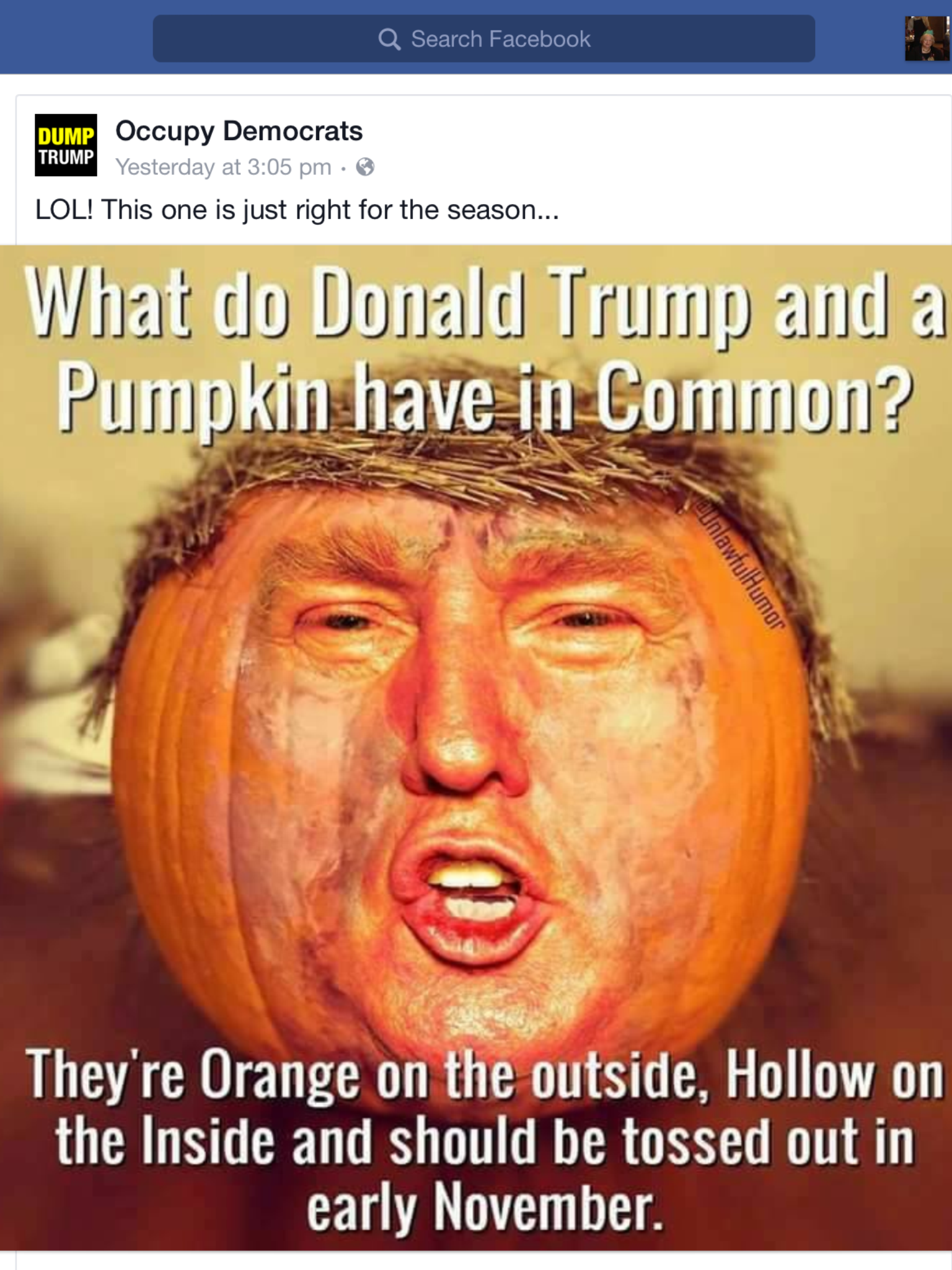Image resolution: width=952 pixels, height=1270 pixels.
Task: Click the magnifying glass search icon
Action: (x=389, y=39)
